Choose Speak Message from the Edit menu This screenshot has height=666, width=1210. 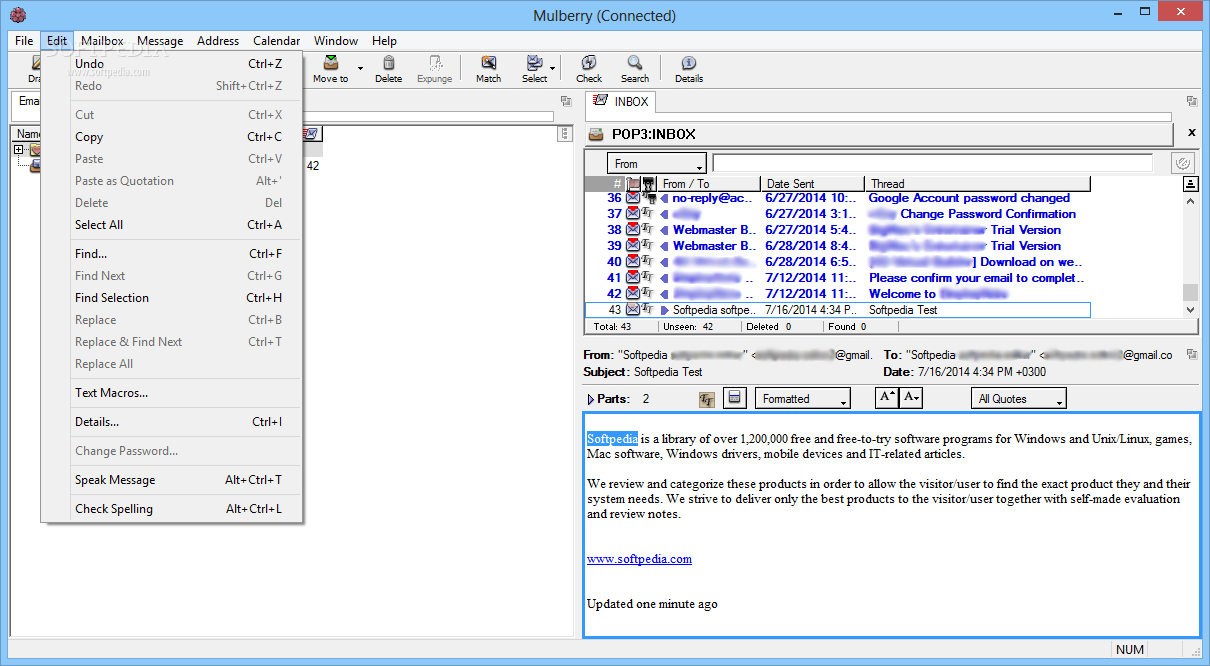(172, 480)
